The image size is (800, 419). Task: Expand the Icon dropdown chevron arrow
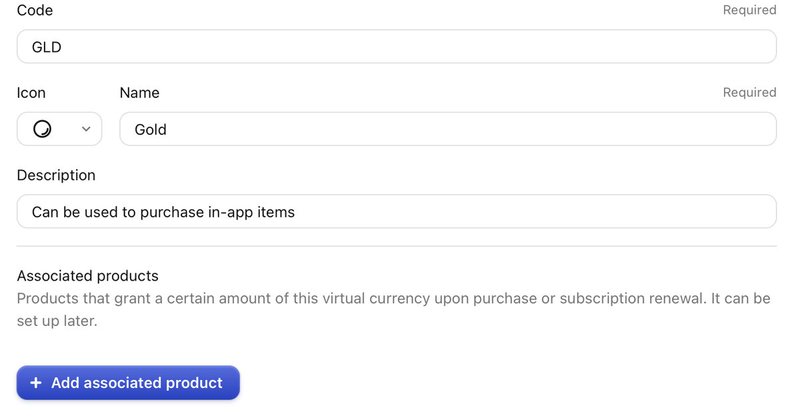click(86, 129)
